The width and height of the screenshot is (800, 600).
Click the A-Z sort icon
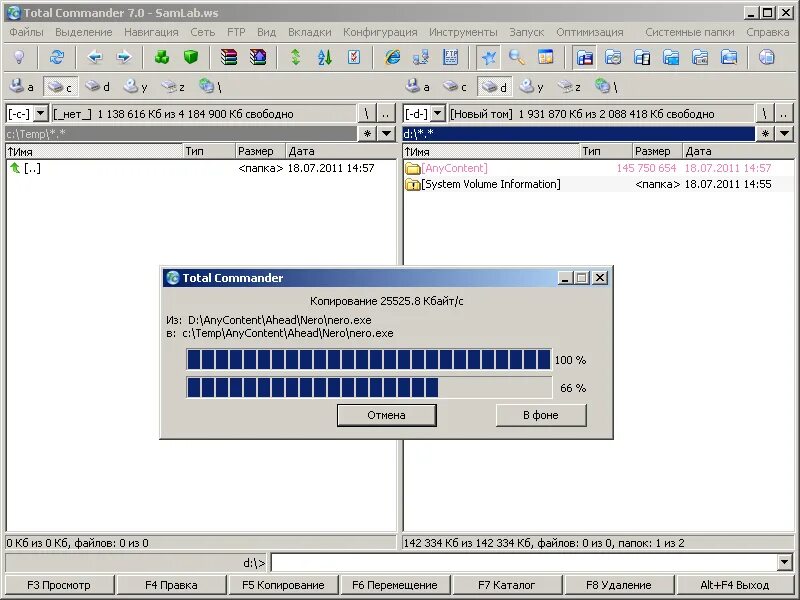324,57
